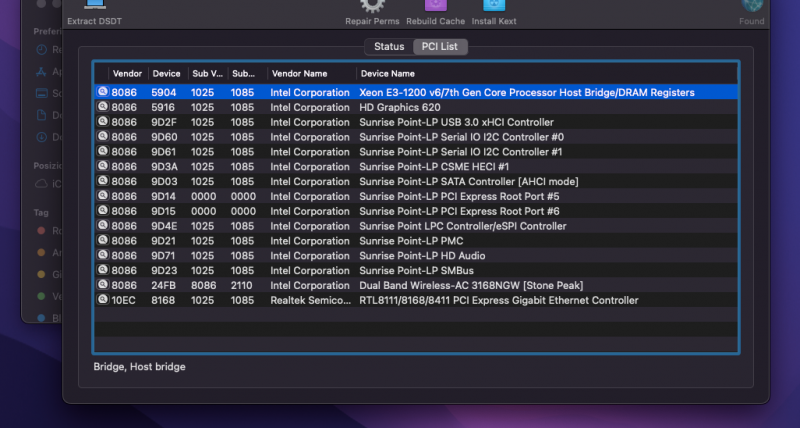This screenshot has width=800, height=428.
Task: Sort by the Vendor column header
Action: pos(127,73)
